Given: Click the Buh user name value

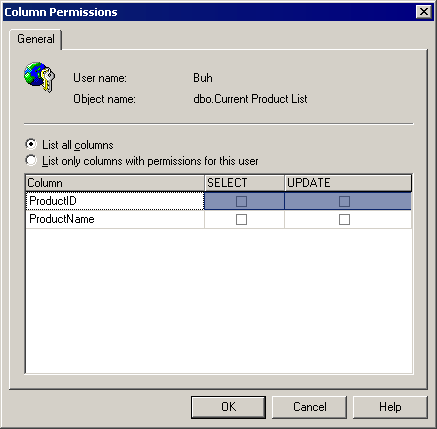Looking at the screenshot, I should coord(203,78).
